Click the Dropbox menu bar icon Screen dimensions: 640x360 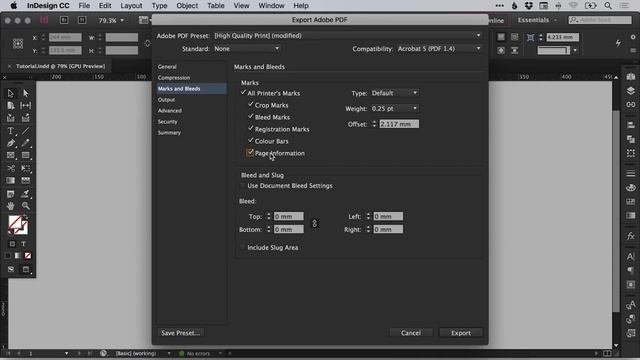click(529, 6)
